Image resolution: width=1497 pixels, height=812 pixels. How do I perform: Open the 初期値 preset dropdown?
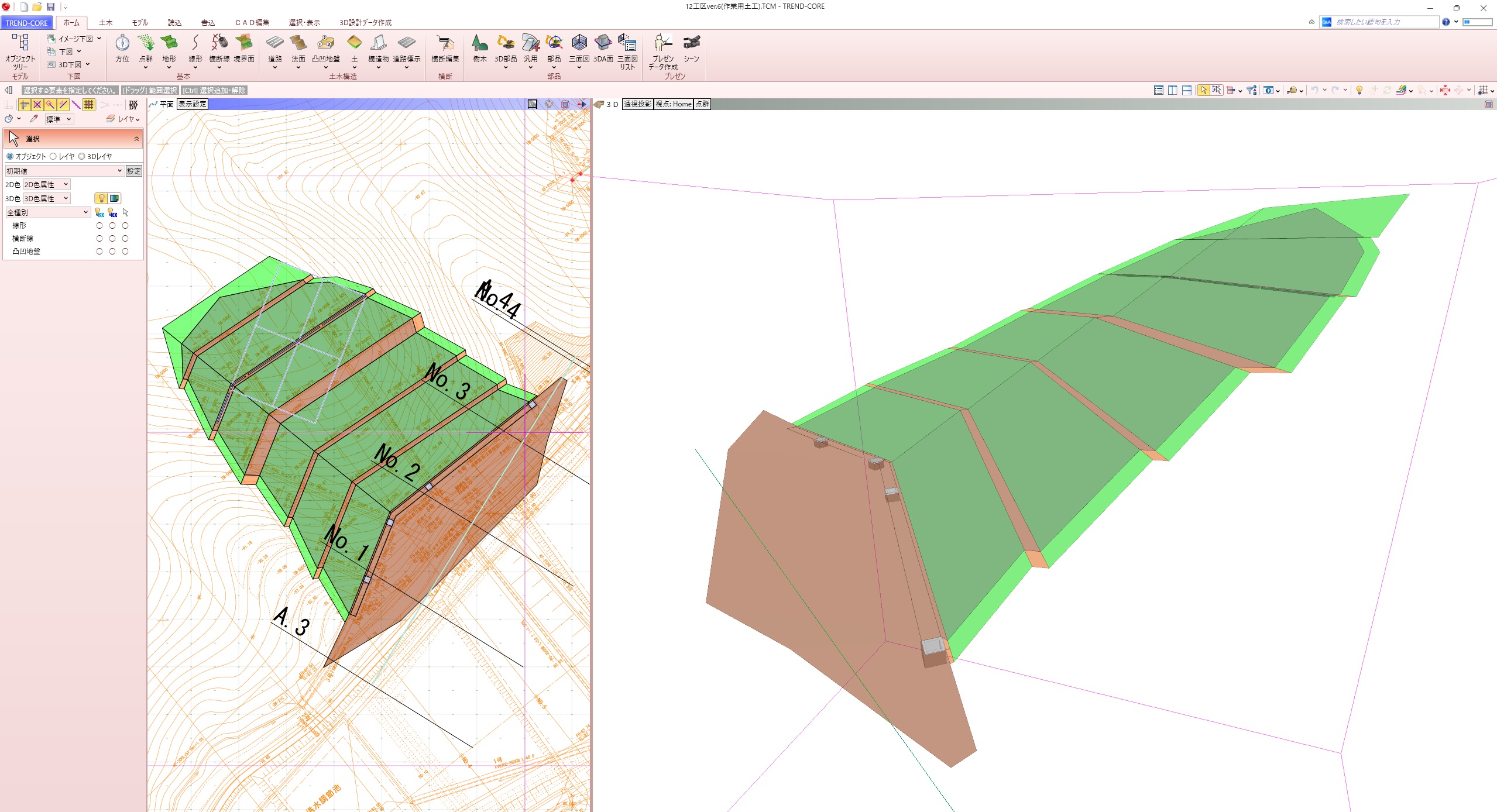click(64, 171)
